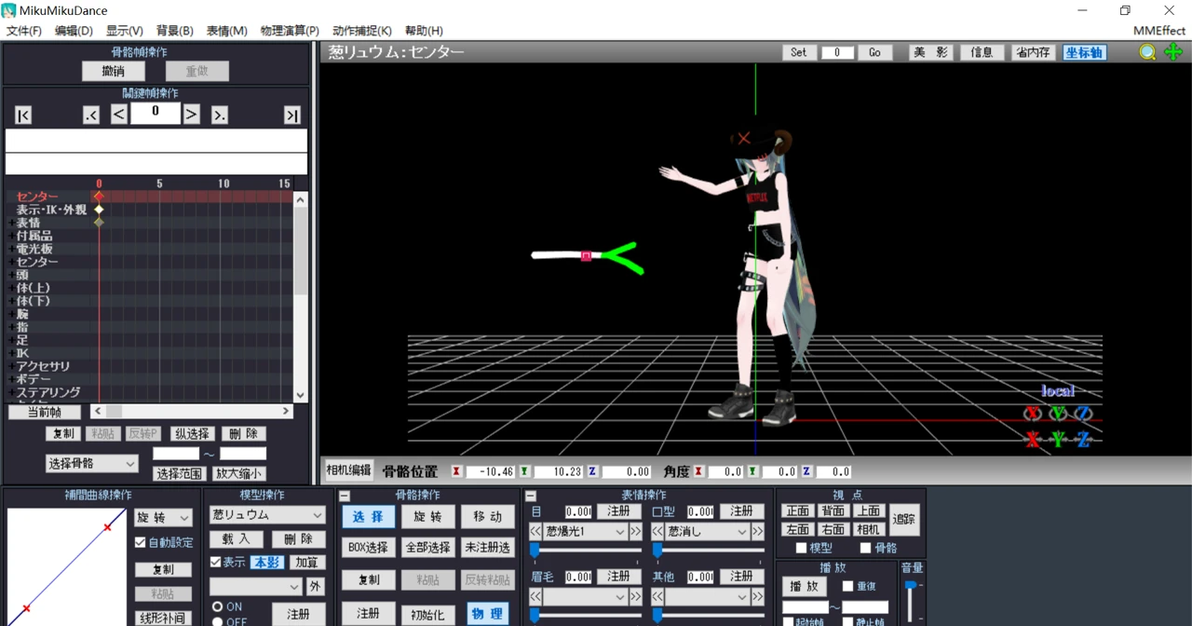Adjust the 音量 volume slider
The width and height of the screenshot is (1192, 626).
[911, 585]
